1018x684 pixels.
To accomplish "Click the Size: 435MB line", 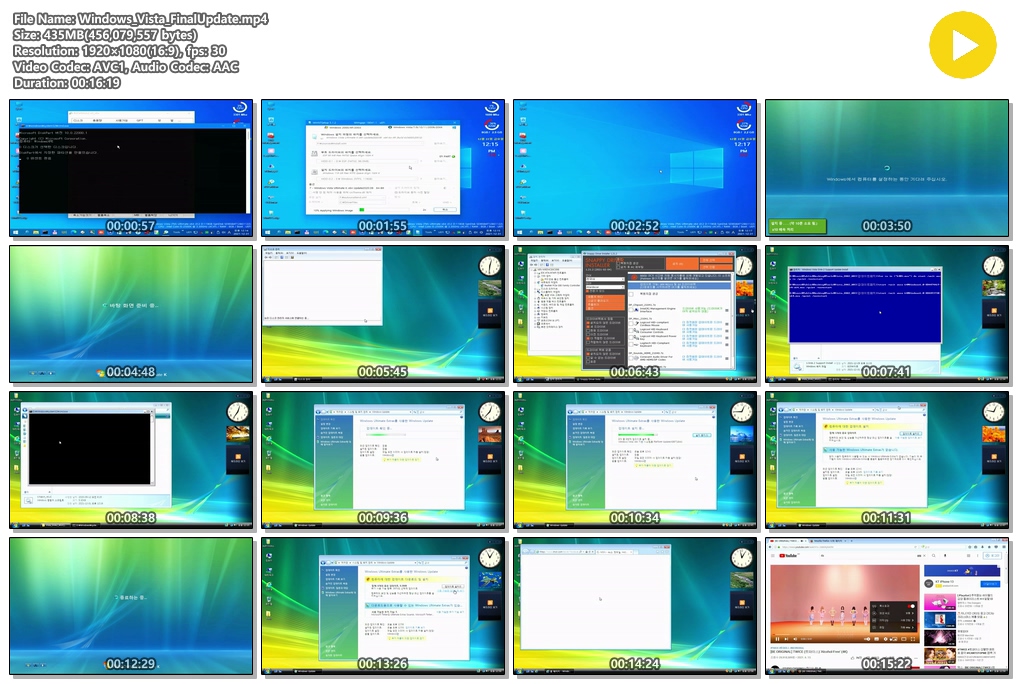I will 105,35.
